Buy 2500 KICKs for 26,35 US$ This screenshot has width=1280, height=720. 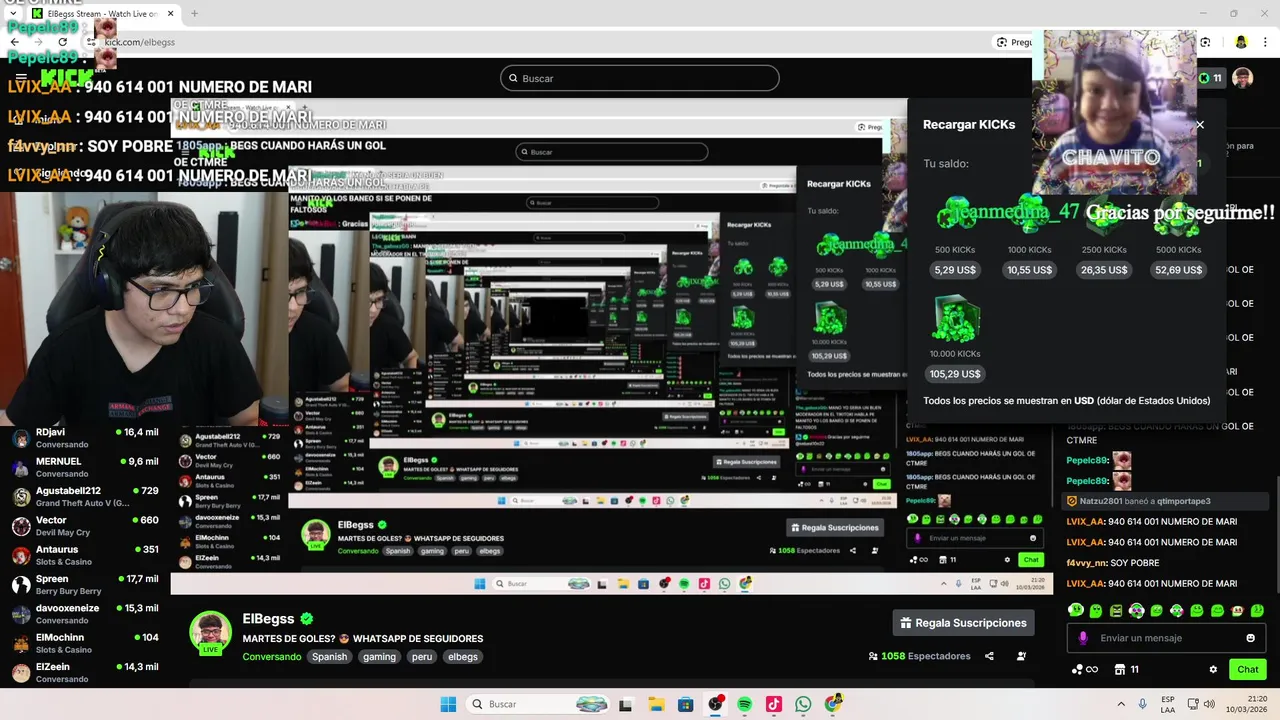1104,270
